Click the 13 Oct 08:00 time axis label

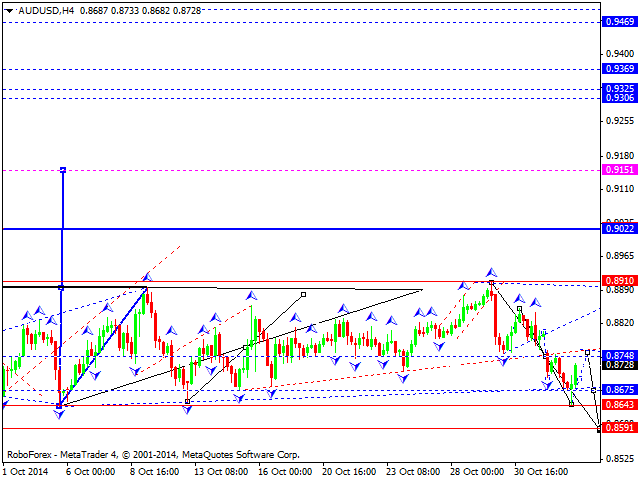pyautogui.click(x=218, y=470)
